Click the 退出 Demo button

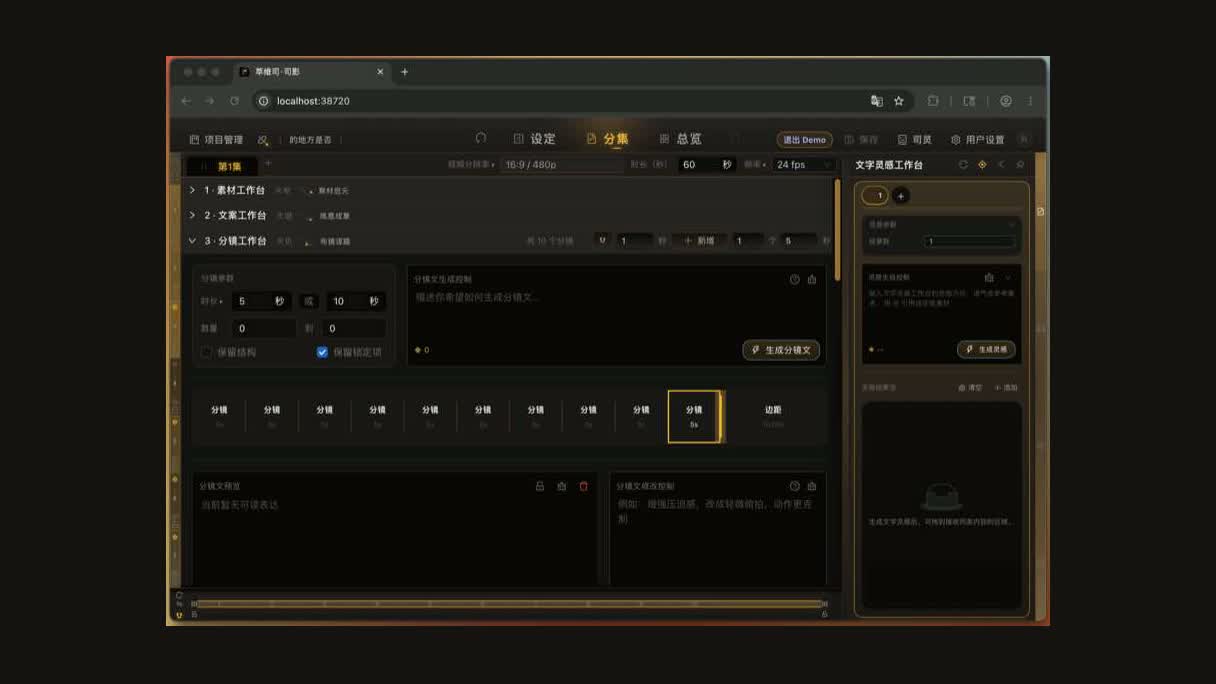[804, 140]
